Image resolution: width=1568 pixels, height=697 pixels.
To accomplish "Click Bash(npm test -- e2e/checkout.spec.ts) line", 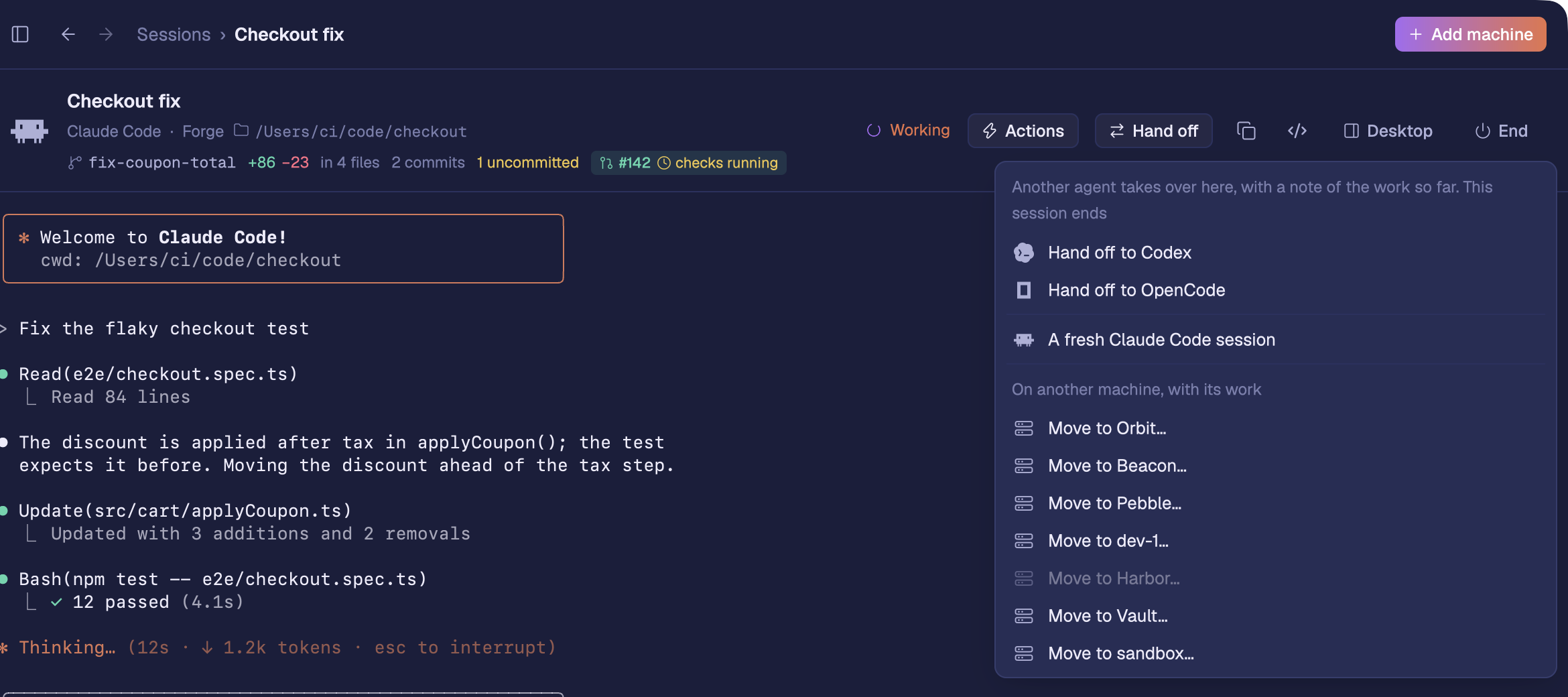I will tap(222, 579).
